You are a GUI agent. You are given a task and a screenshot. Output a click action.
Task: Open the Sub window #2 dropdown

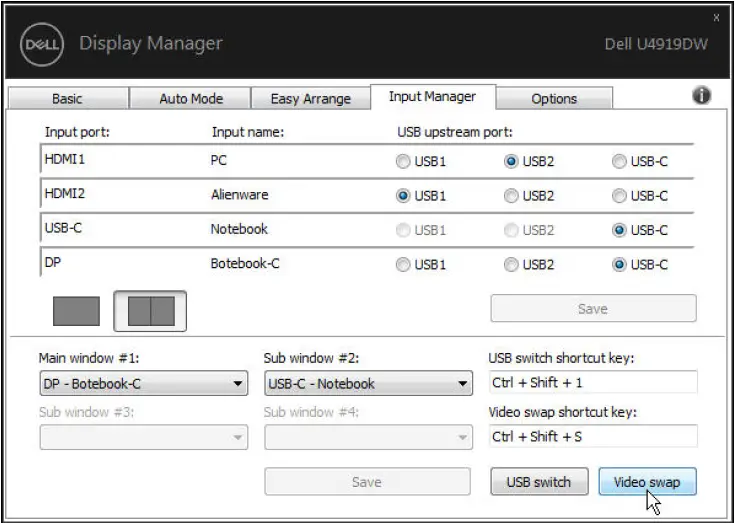tap(368, 383)
